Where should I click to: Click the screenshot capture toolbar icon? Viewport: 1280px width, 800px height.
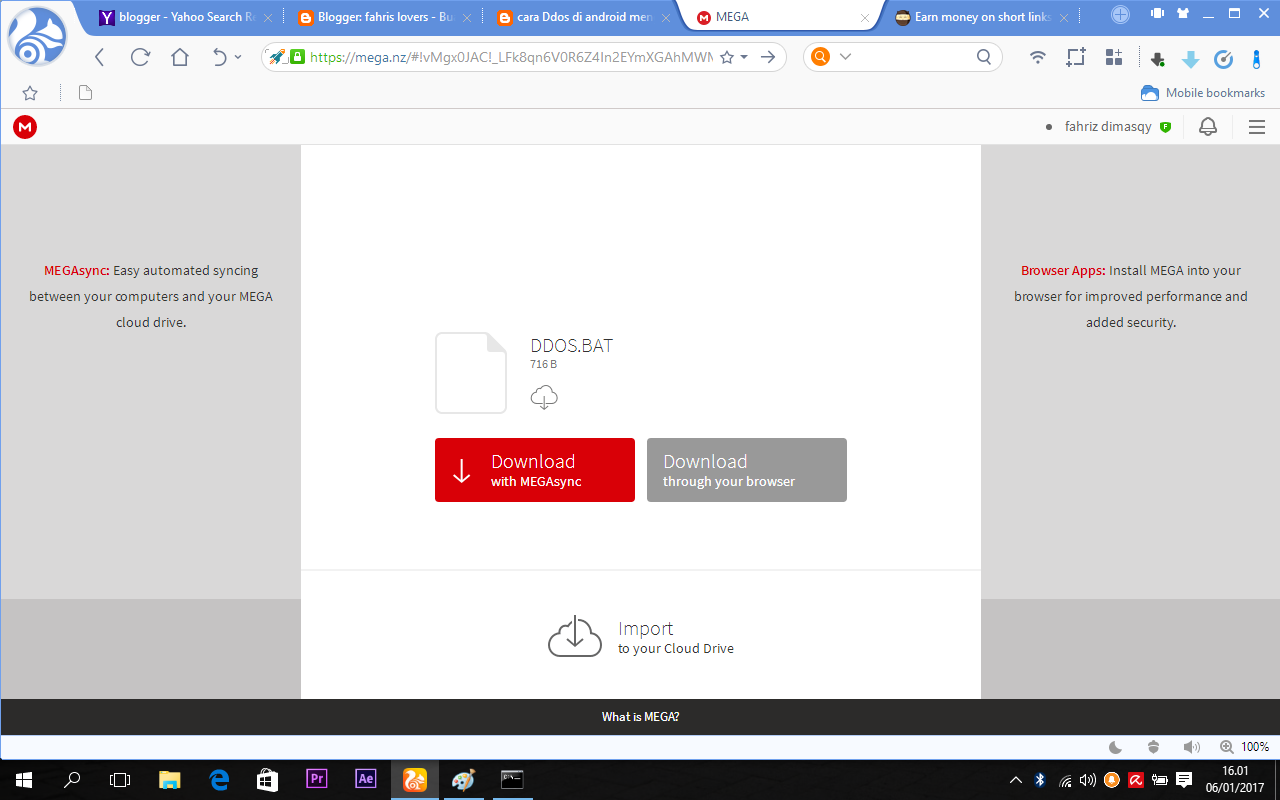[x=1076, y=57]
